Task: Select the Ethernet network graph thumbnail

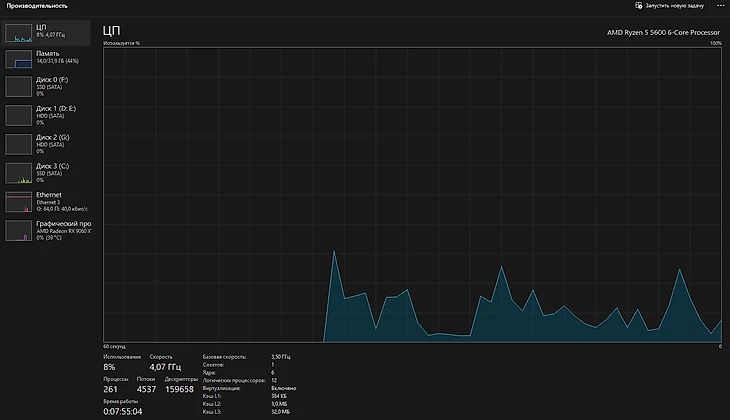Action: (19, 202)
